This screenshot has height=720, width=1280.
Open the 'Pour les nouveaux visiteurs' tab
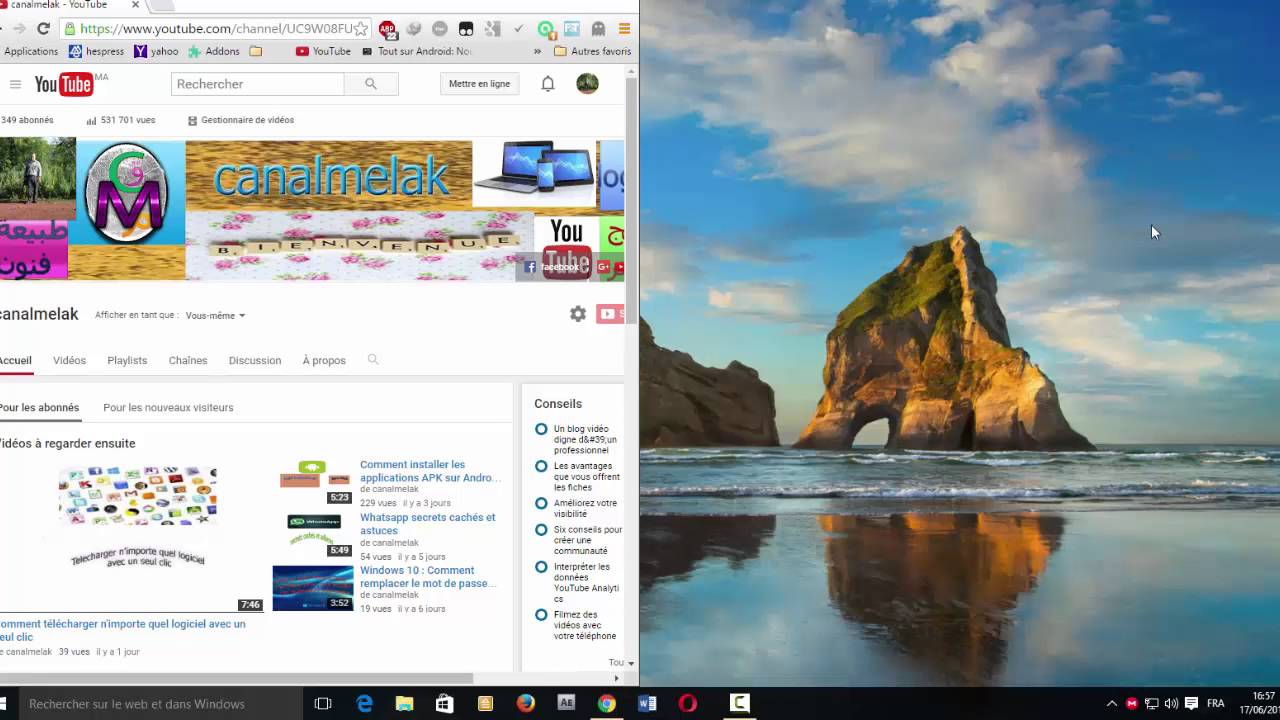168,407
